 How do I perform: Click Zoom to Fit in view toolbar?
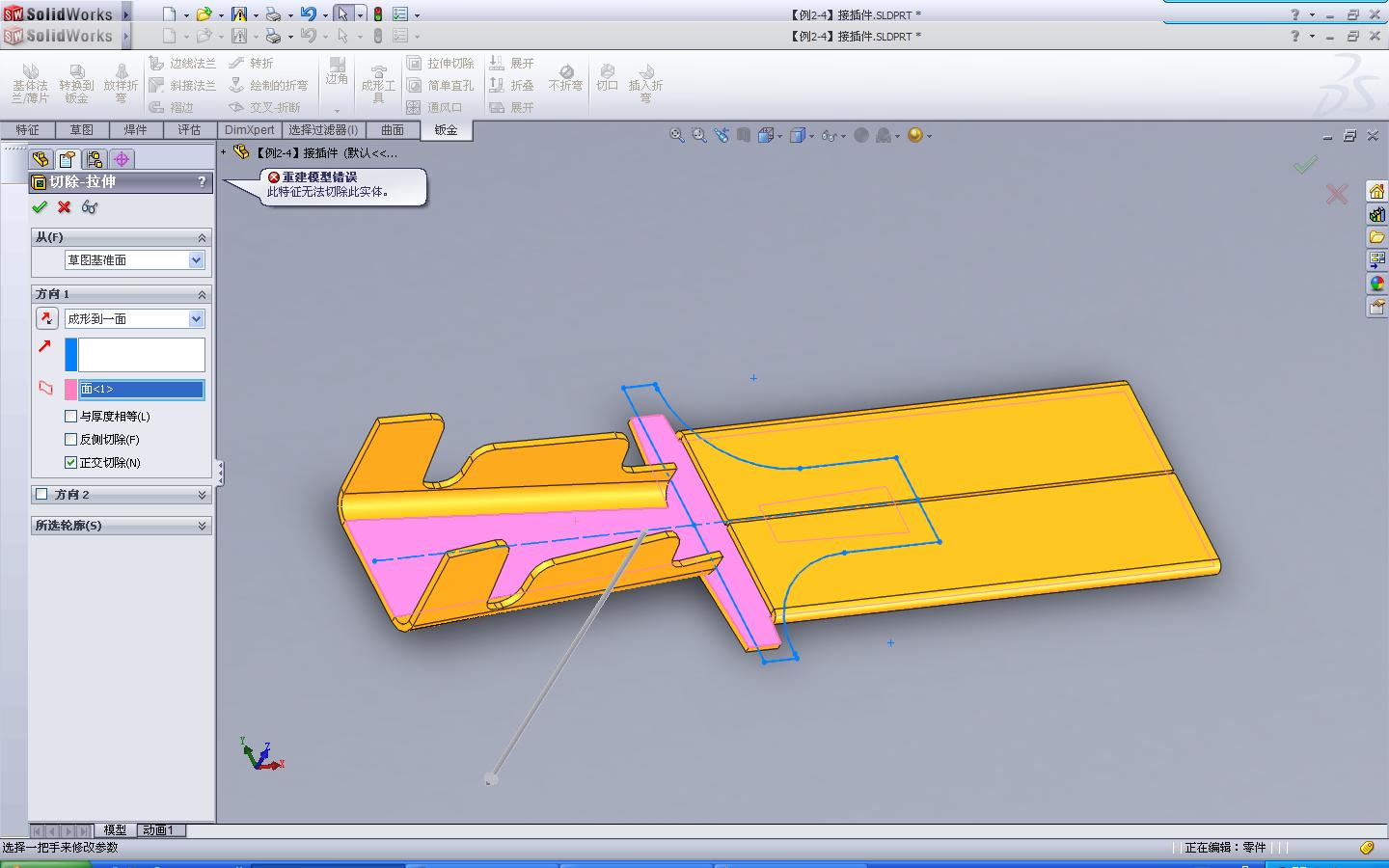tap(677, 136)
